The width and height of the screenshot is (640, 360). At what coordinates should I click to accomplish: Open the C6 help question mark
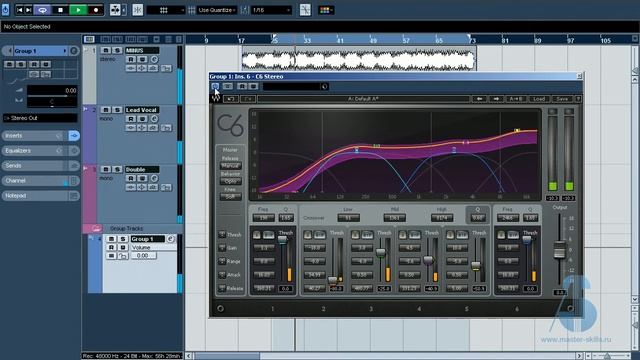coord(578,99)
